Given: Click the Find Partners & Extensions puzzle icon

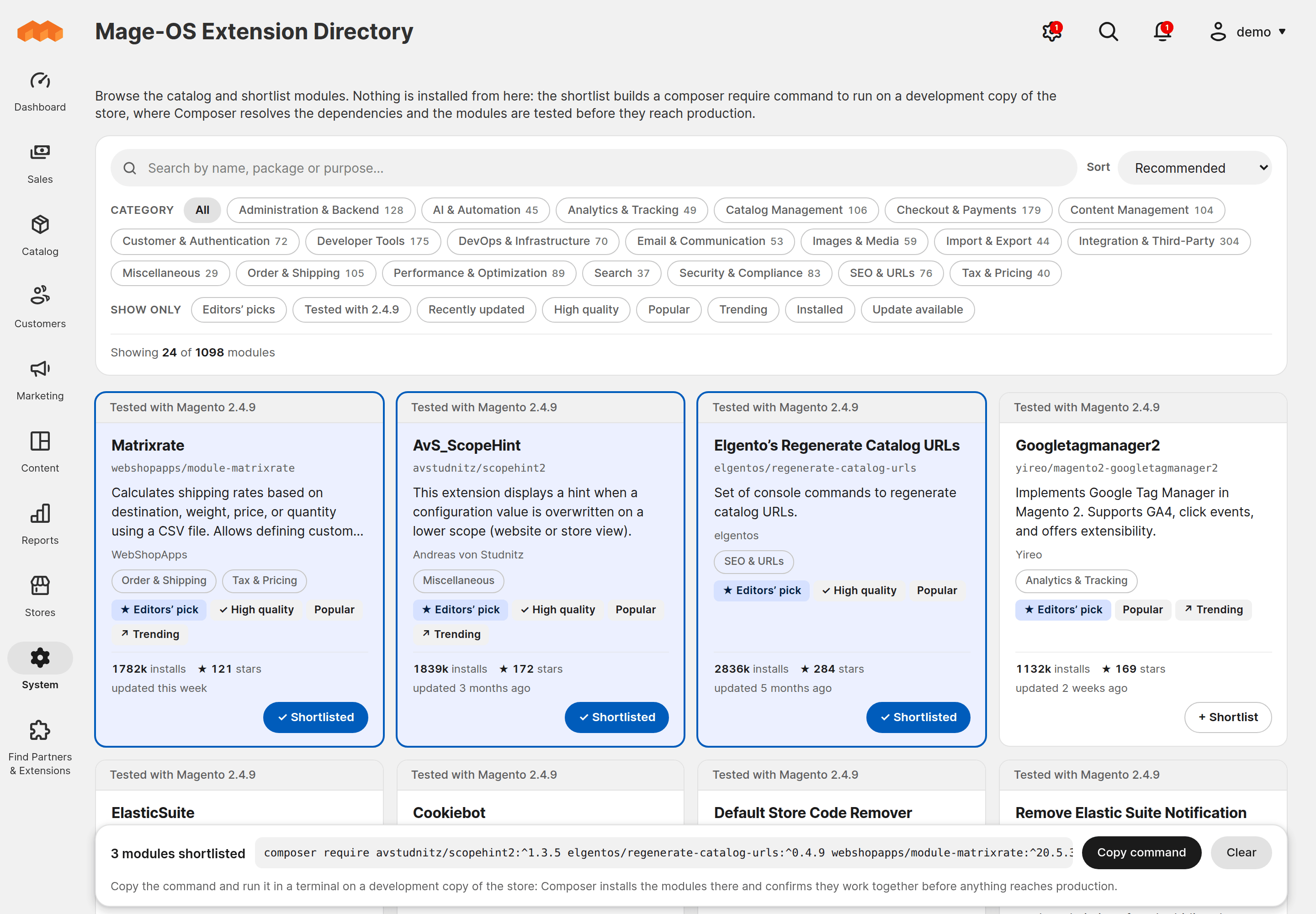Looking at the screenshot, I should [x=40, y=730].
